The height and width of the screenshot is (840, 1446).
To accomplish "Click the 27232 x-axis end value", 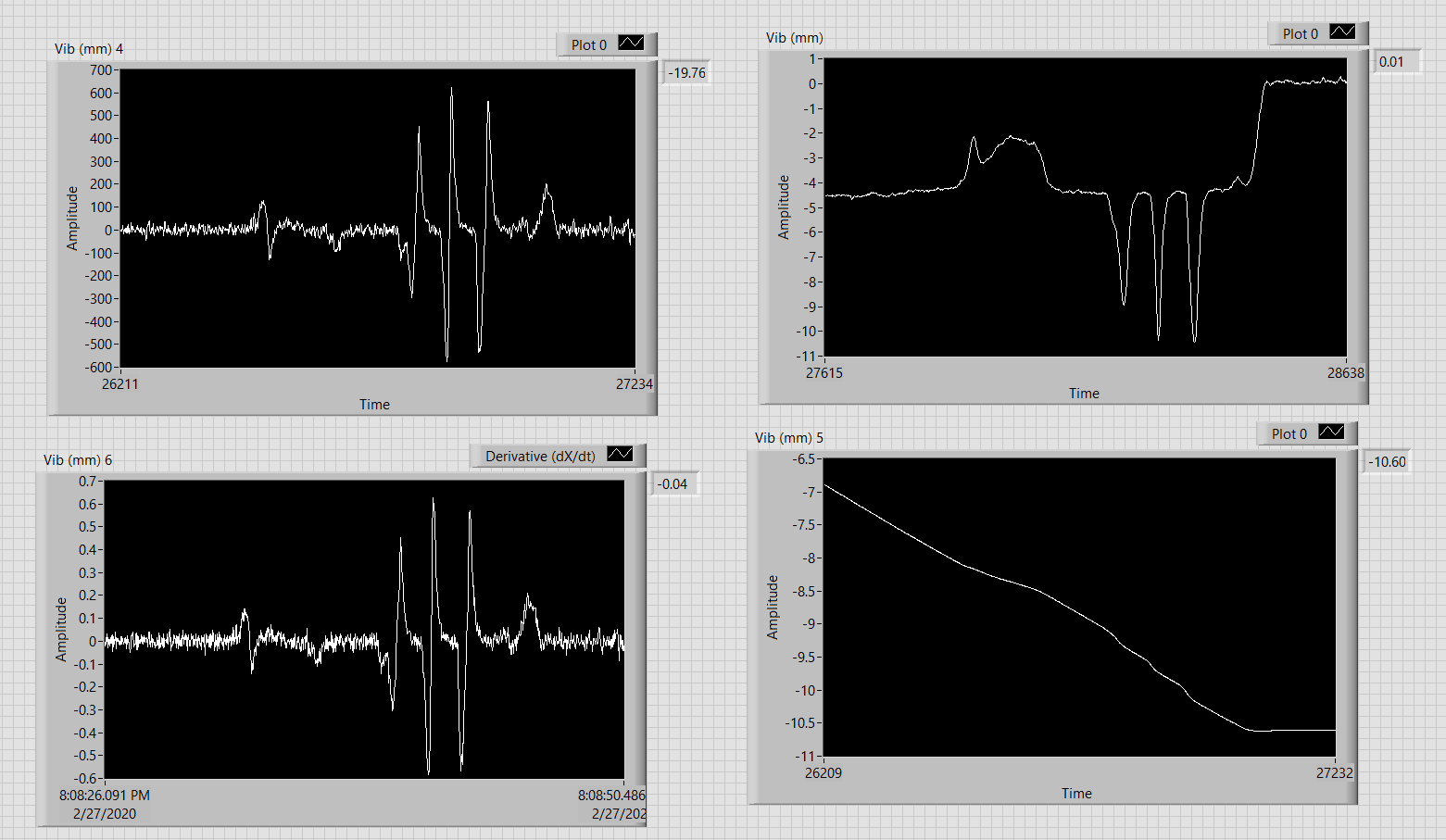I will pos(1335,772).
